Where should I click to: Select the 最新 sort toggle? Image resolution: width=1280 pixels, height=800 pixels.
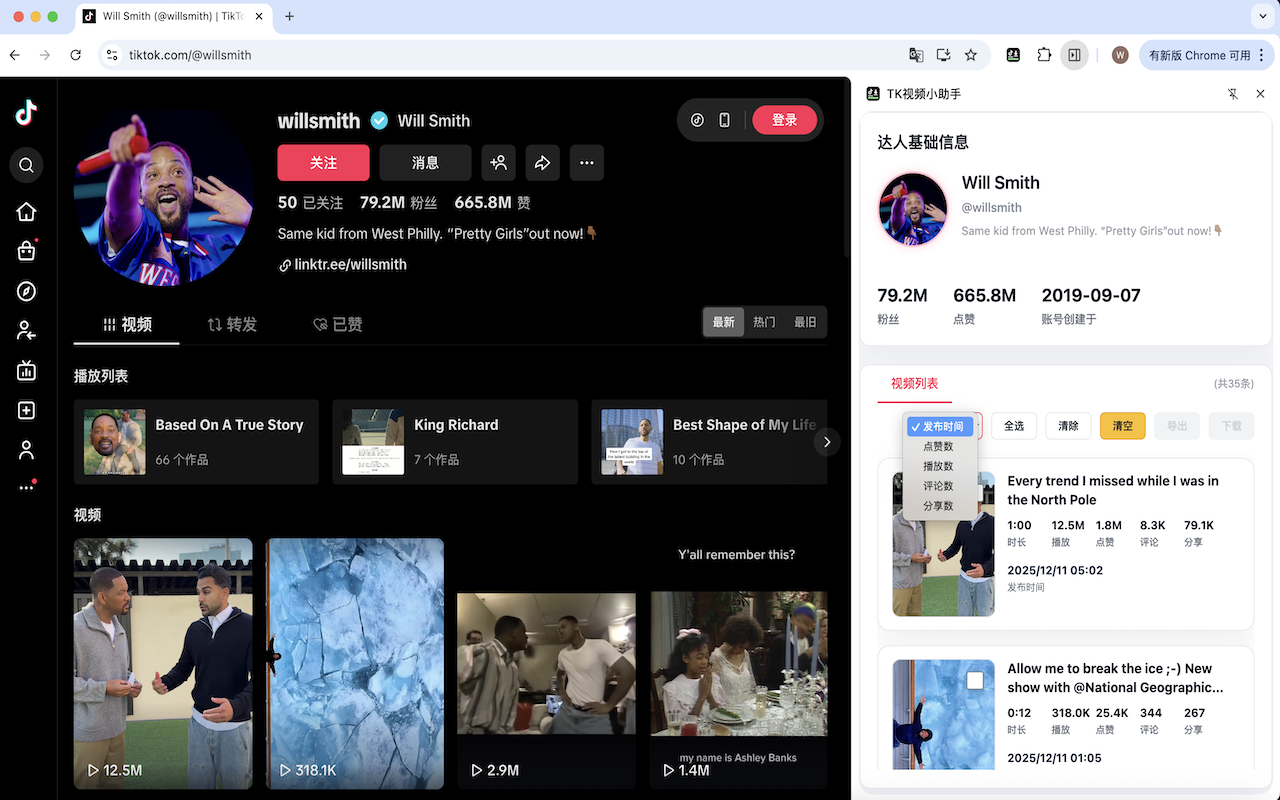724,322
